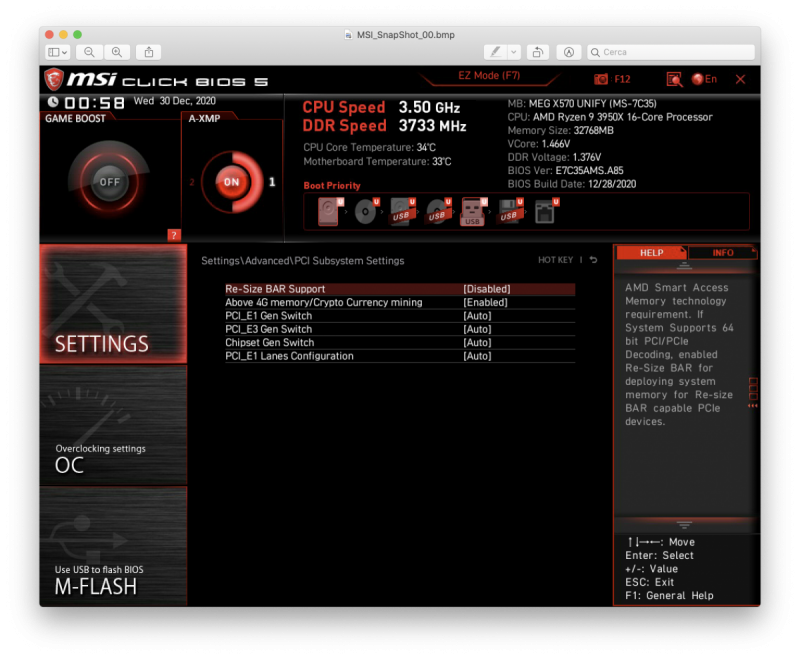Image resolution: width=800 pixels, height=659 pixels.
Task: Select the PCI_E1 Lanes Configuration row
Action: [x=400, y=356]
